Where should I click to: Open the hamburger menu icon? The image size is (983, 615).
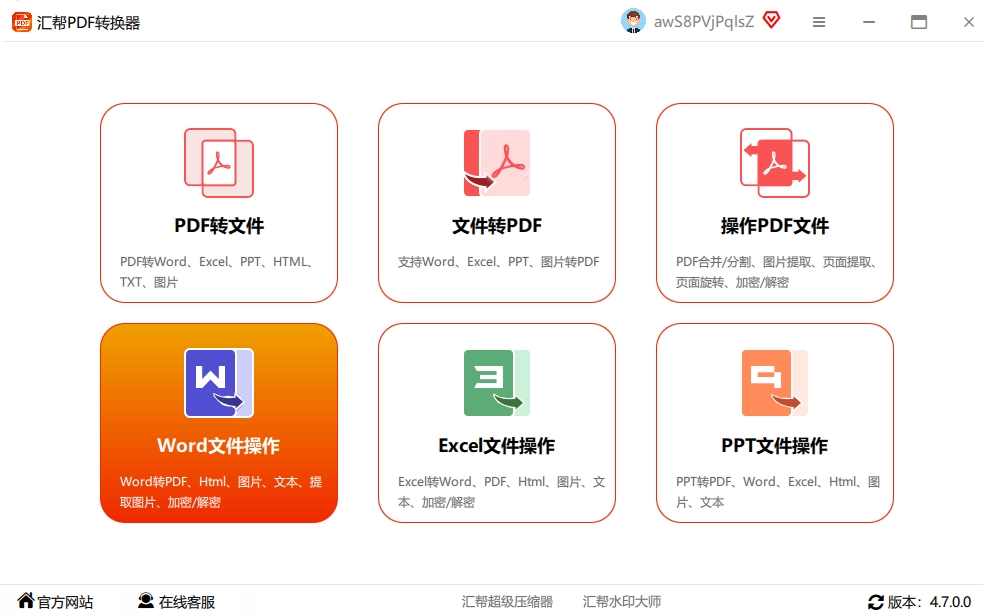point(819,22)
